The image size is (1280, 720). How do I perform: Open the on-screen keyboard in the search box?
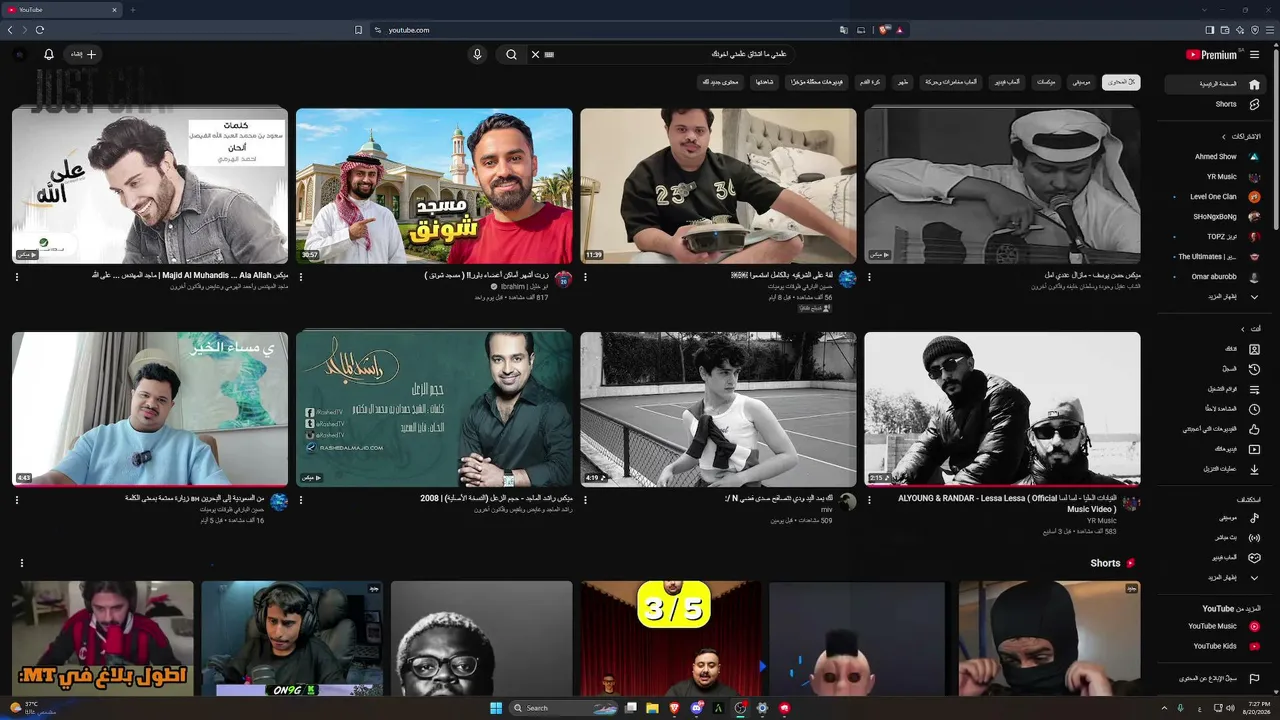click(549, 54)
